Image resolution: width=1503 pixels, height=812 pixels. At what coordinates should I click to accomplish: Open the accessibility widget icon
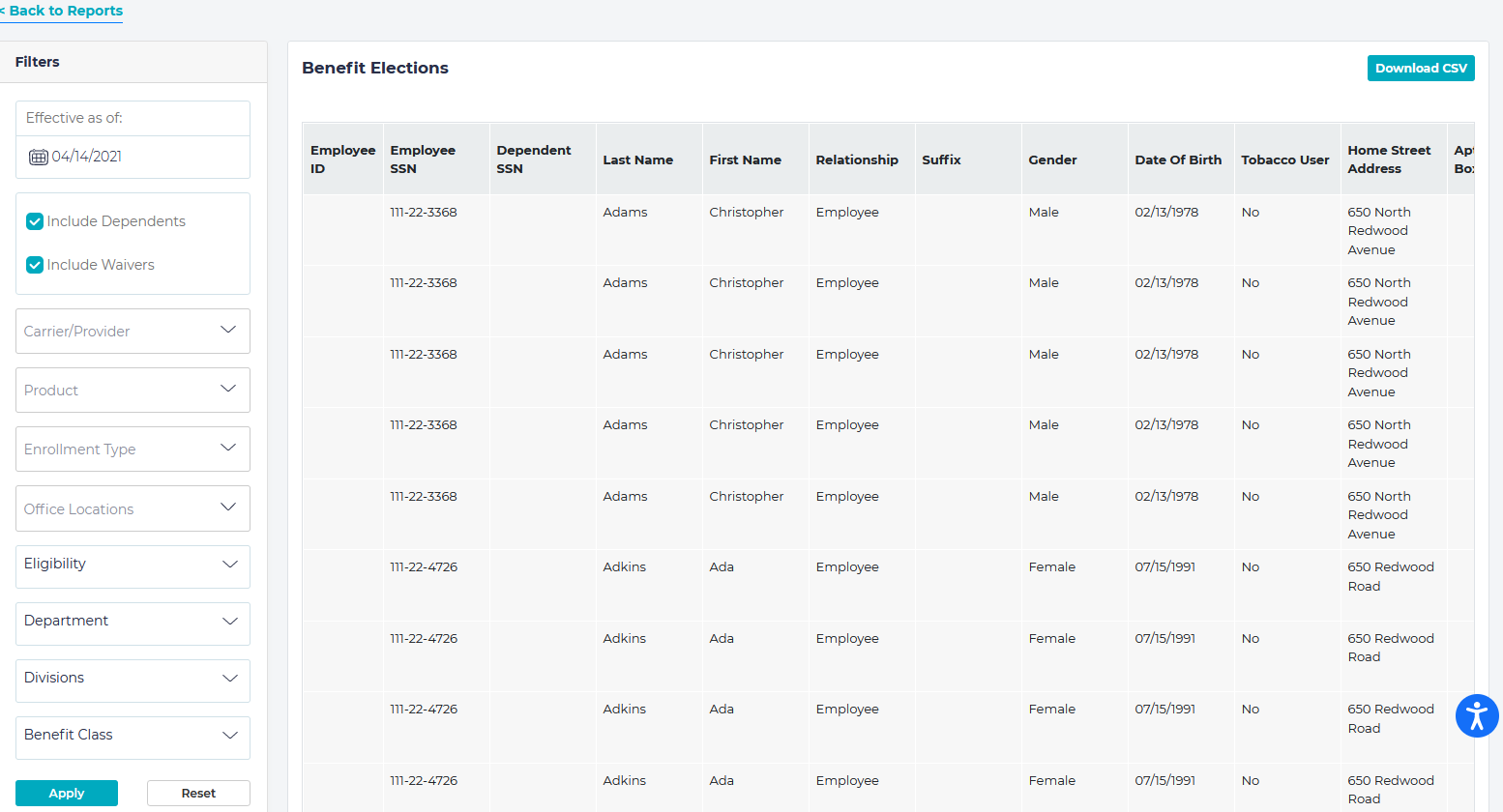[x=1476, y=716]
